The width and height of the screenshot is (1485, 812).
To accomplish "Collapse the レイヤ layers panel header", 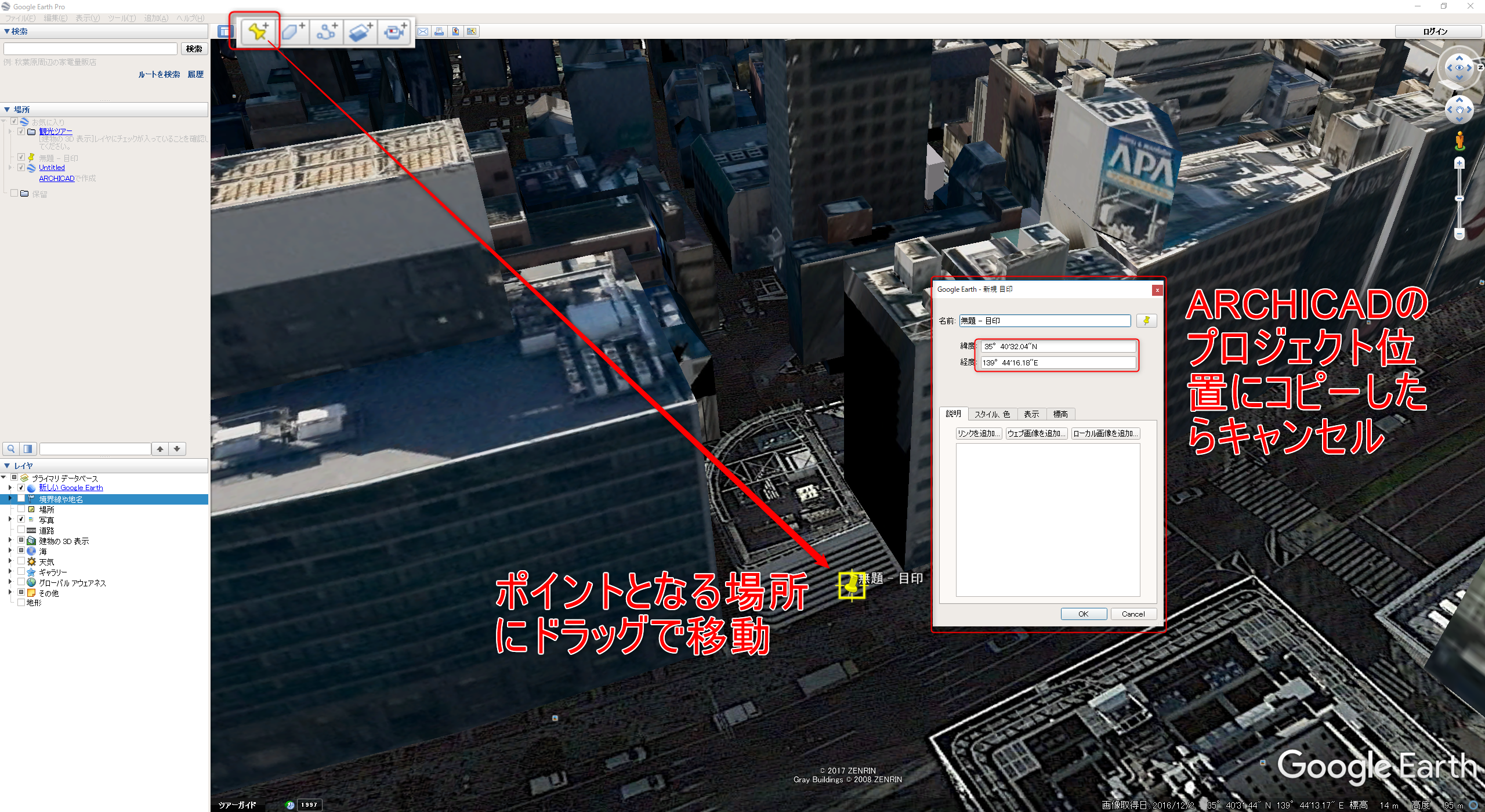I will pos(105,466).
